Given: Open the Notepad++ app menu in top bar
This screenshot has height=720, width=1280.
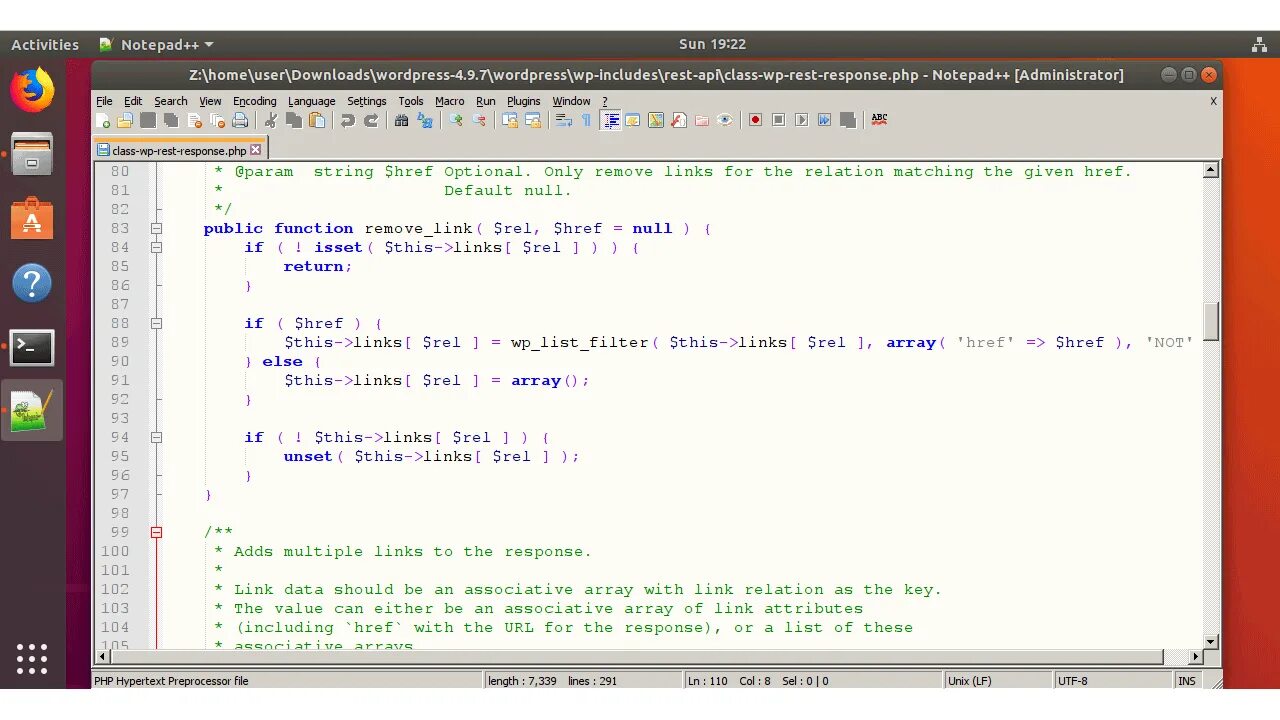Looking at the screenshot, I should tap(157, 44).
